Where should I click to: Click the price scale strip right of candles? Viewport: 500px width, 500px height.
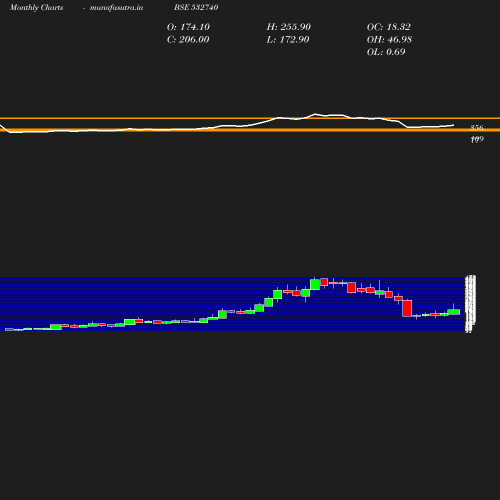tap(470, 304)
